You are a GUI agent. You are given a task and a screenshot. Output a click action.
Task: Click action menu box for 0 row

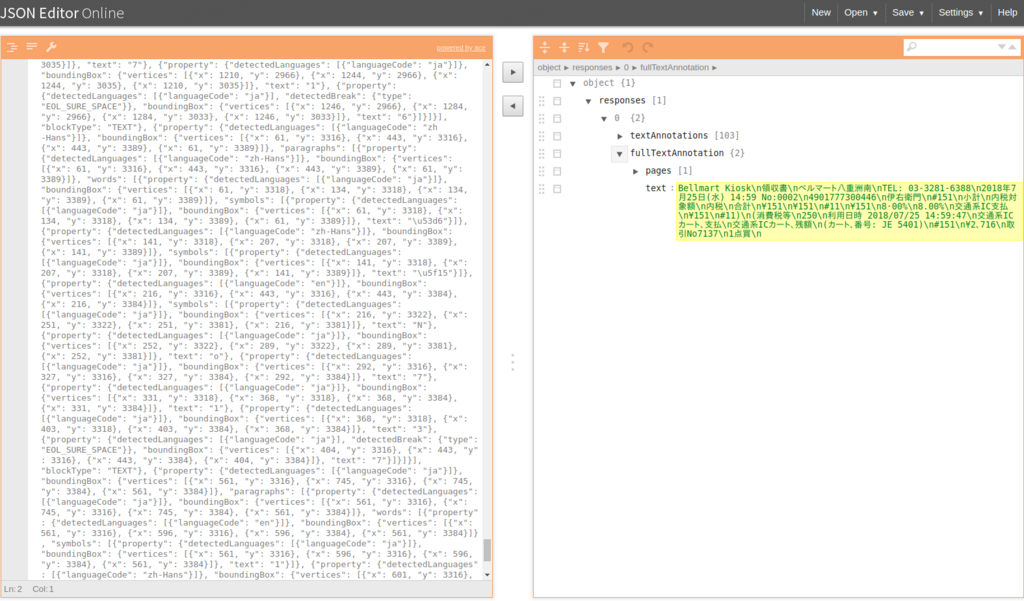[x=557, y=118]
